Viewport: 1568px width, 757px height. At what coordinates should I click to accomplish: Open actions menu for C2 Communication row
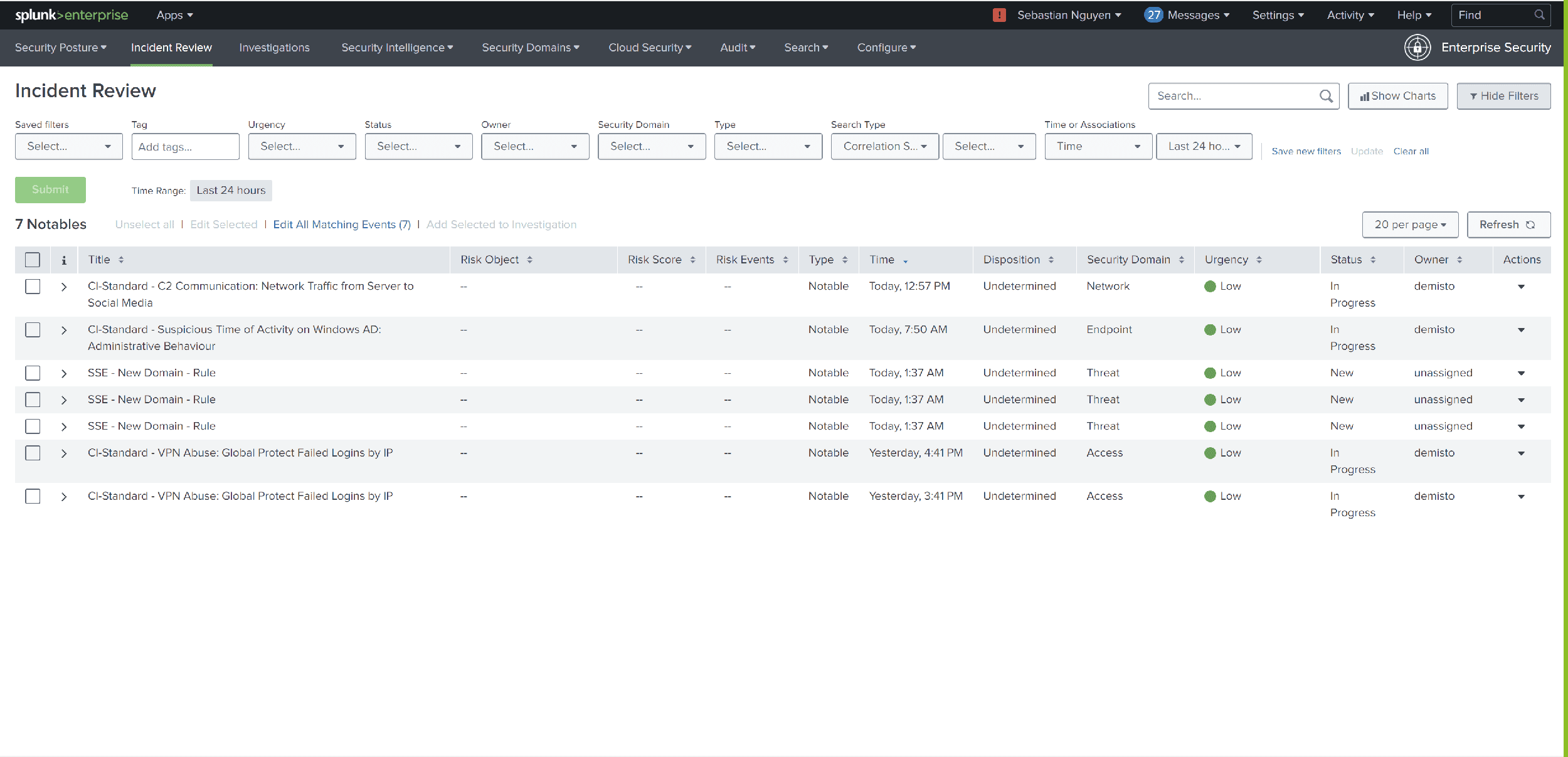click(1521, 287)
